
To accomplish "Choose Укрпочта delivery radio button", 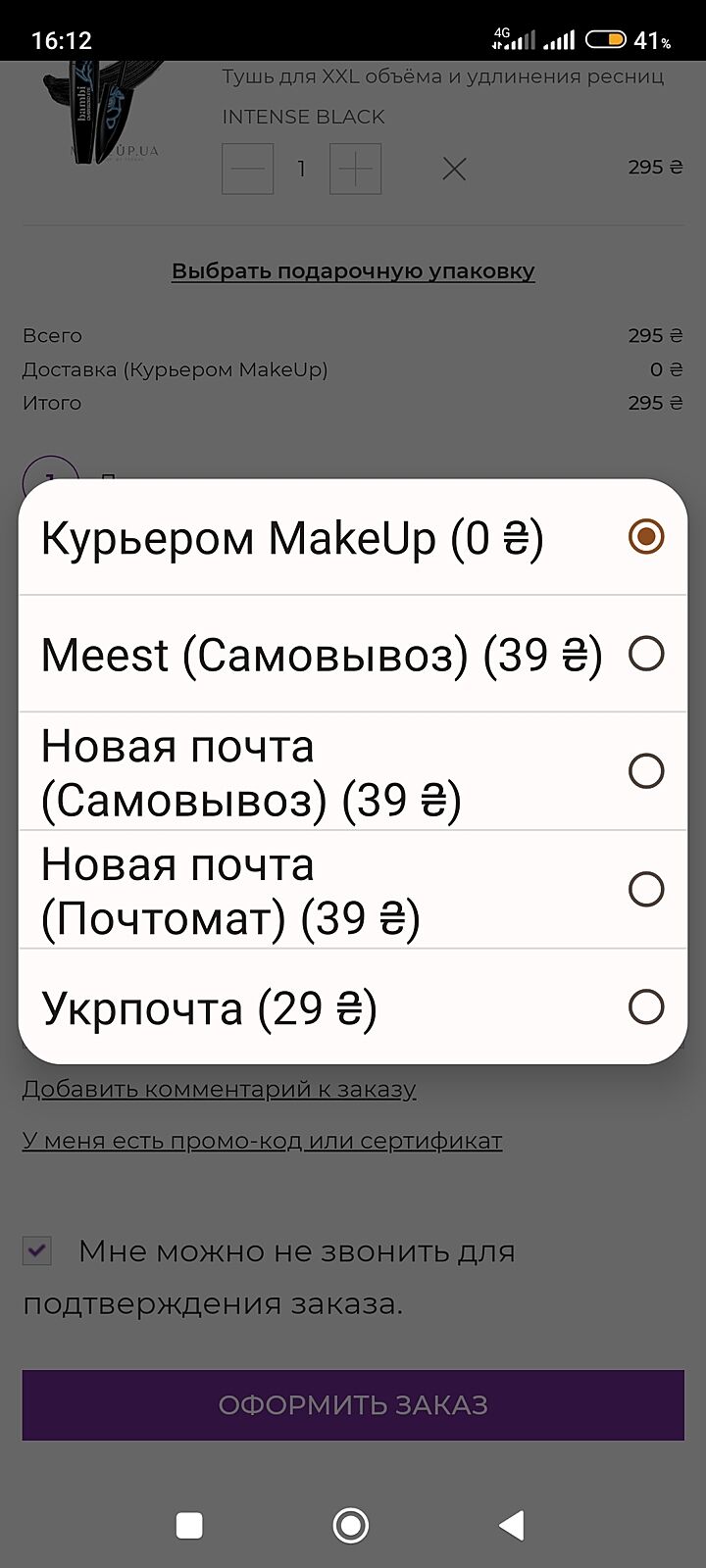I will coord(646,1006).
